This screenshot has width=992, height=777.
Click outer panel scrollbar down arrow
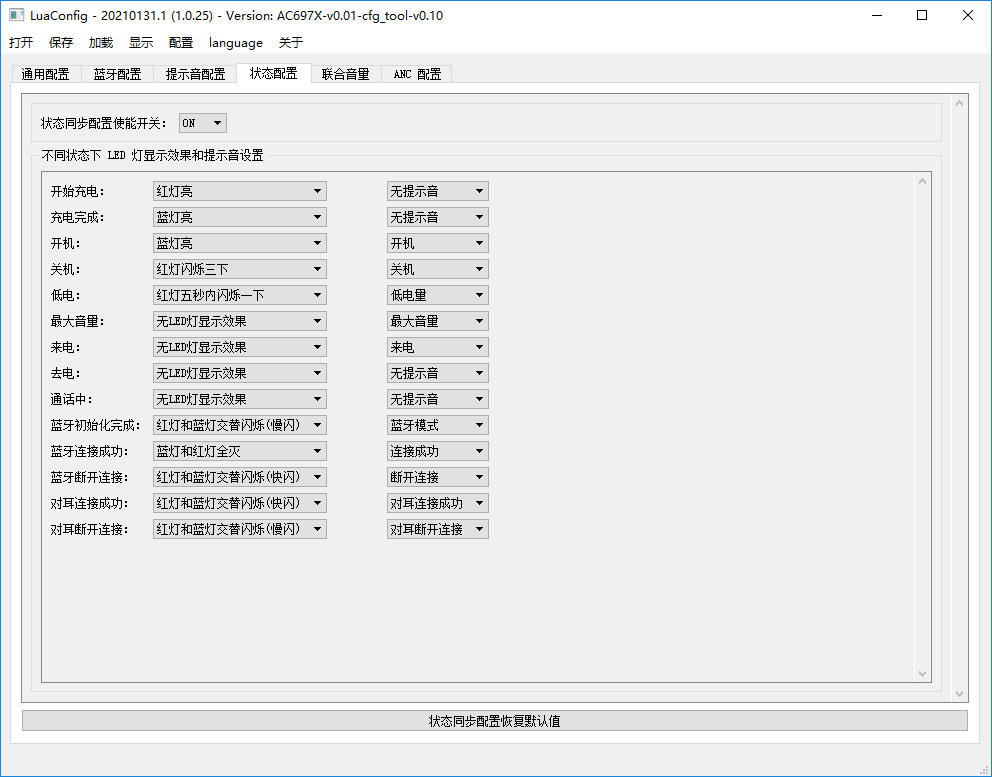(x=959, y=694)
